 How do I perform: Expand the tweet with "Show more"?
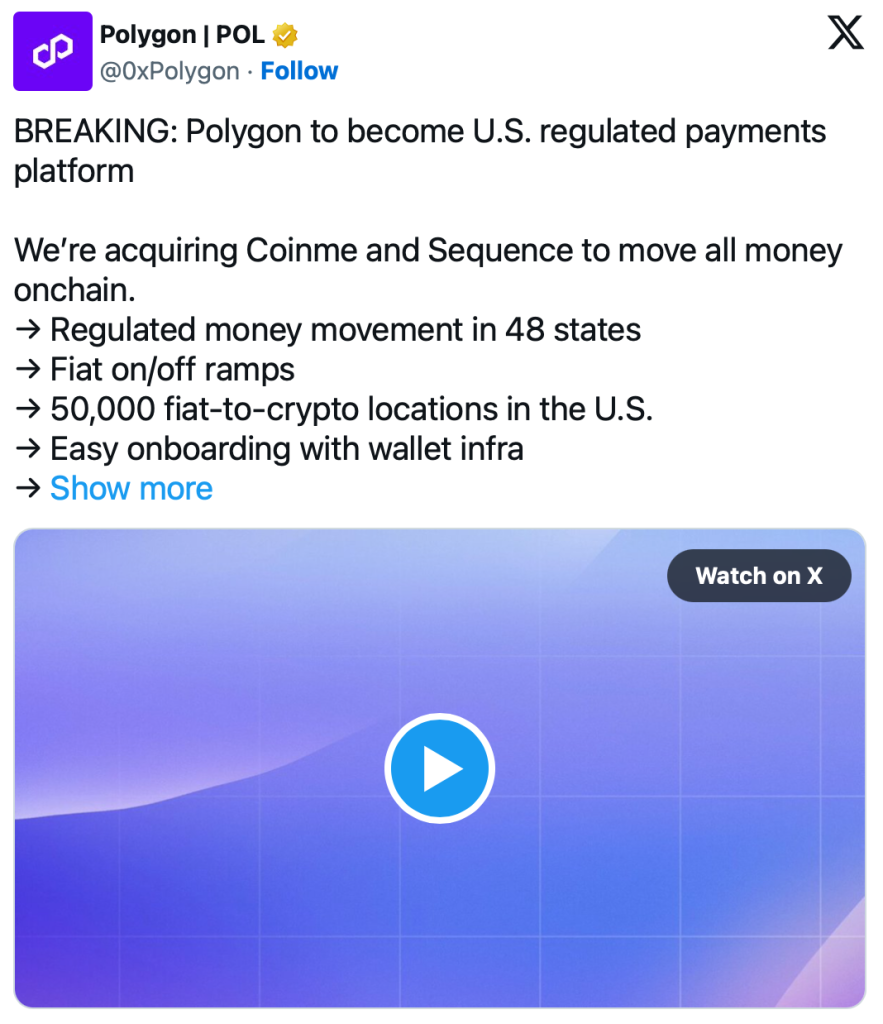pyautogui.click(x=131, y=488)
